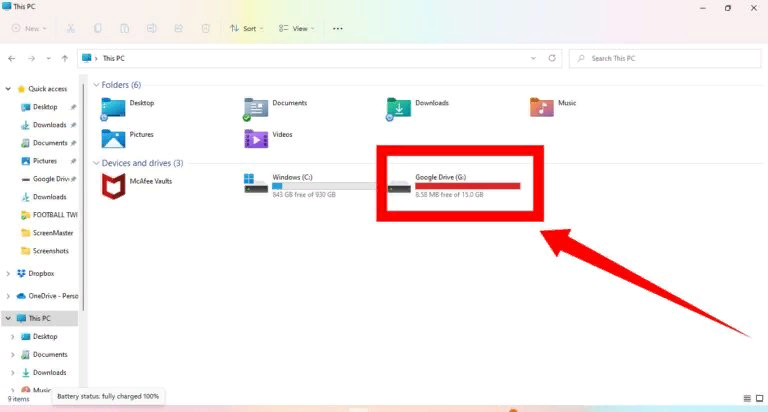Expand the address bar history chevron

[533, 58]
